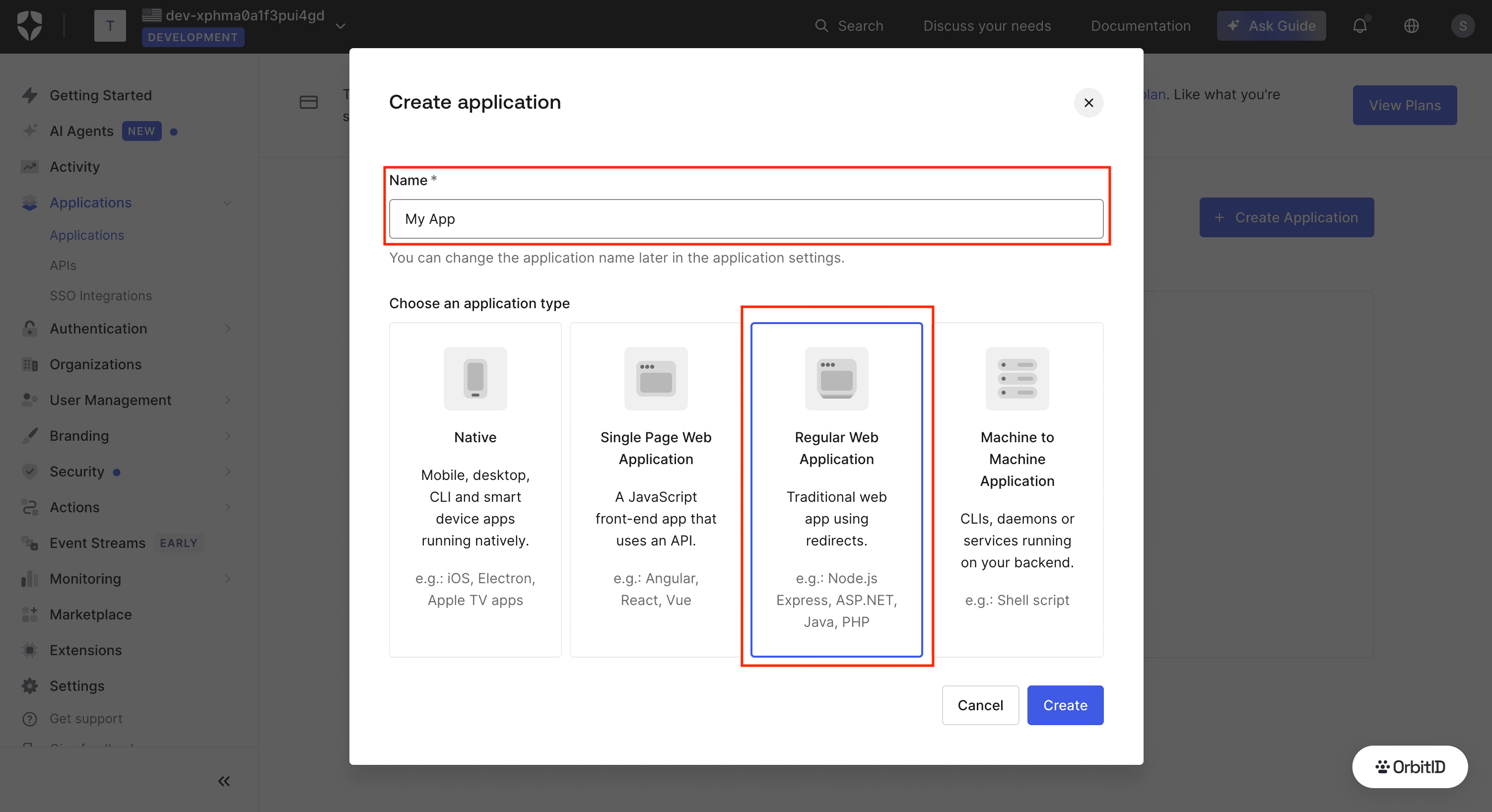Click the Name input field
Viewport: 1492px width, 812px height.
coord(746,219)
